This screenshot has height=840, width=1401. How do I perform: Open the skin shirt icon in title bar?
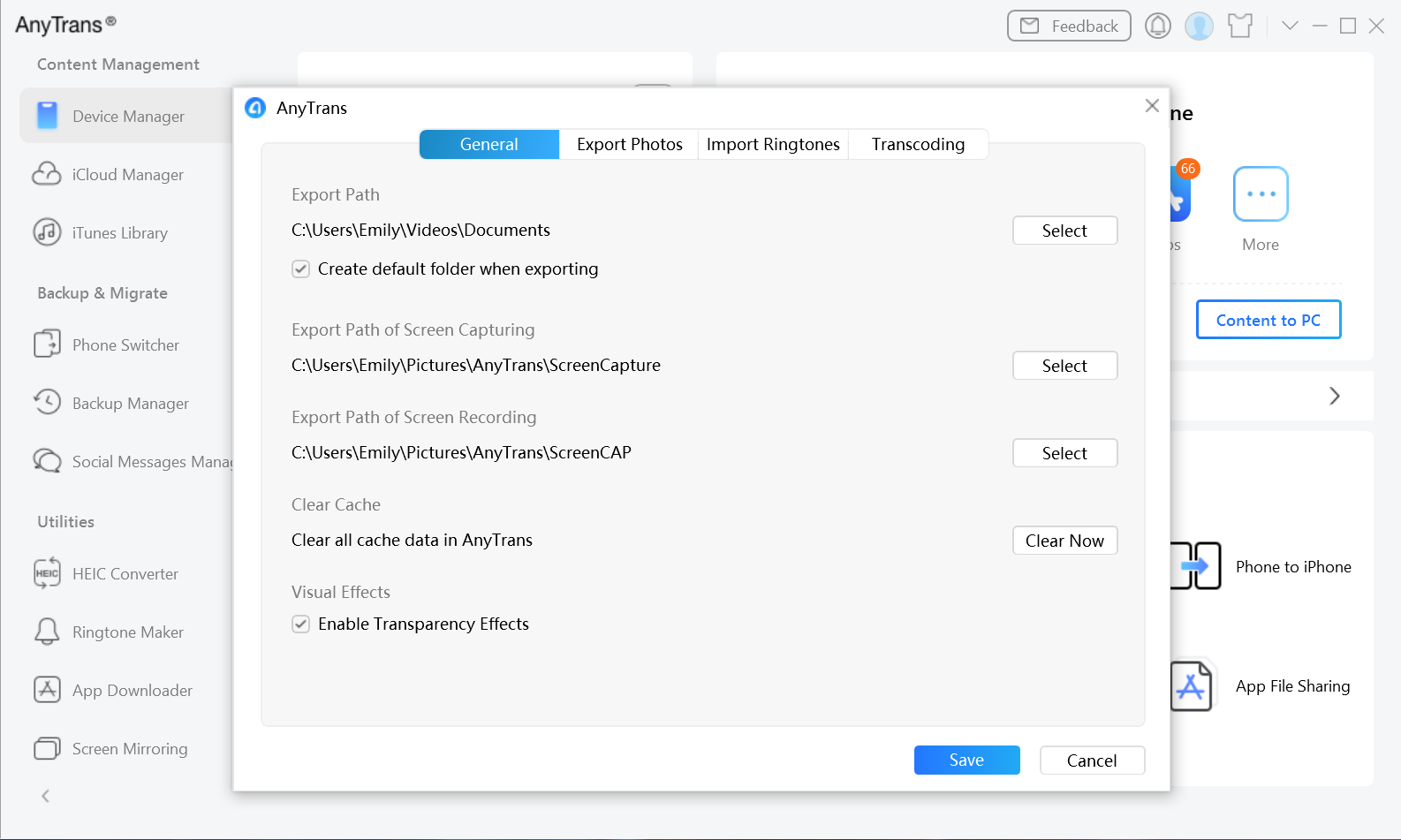pyautogui.click(x=1240, y=26)
